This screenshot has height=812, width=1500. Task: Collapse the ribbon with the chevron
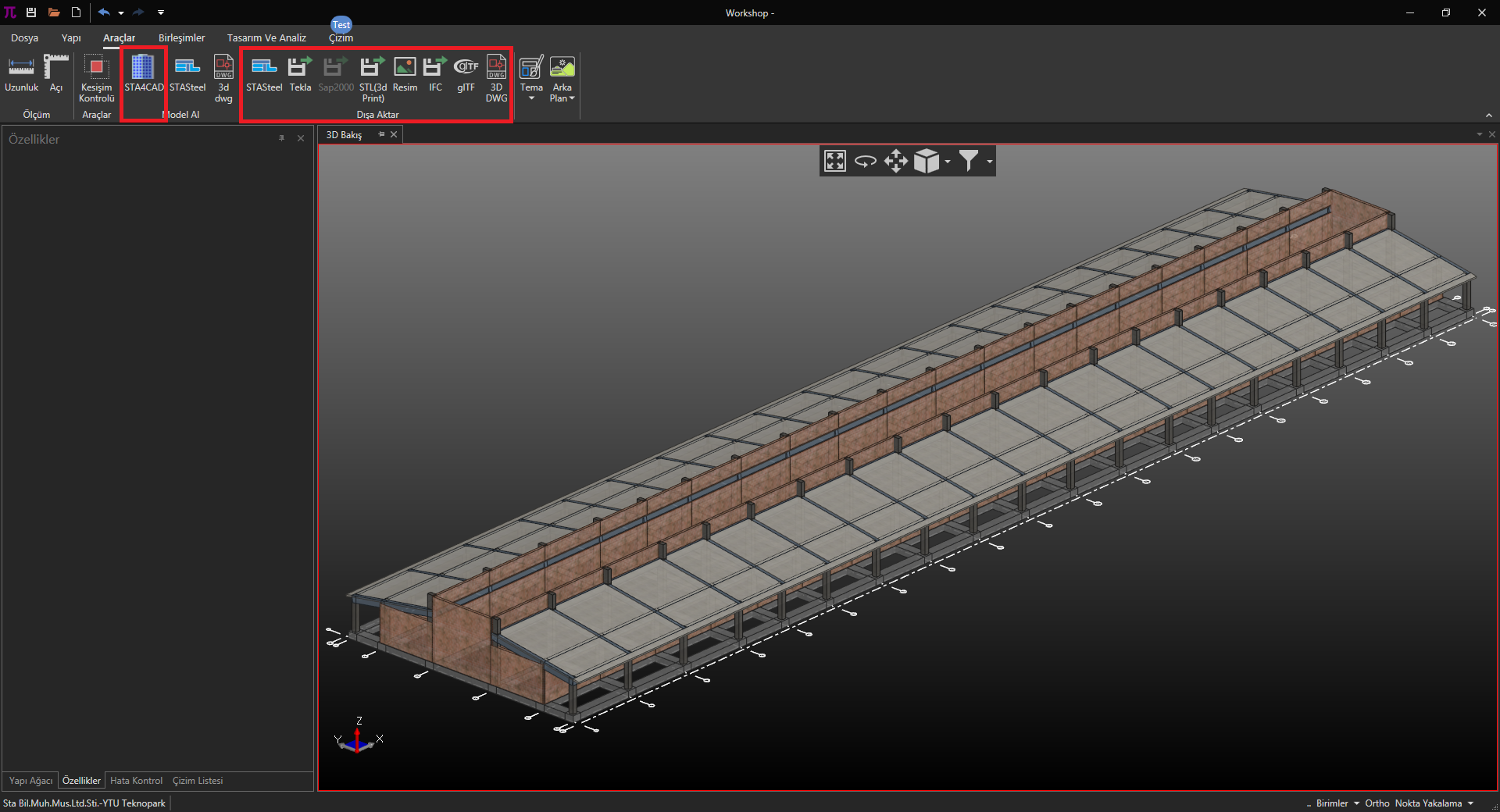pos(1488,116)
